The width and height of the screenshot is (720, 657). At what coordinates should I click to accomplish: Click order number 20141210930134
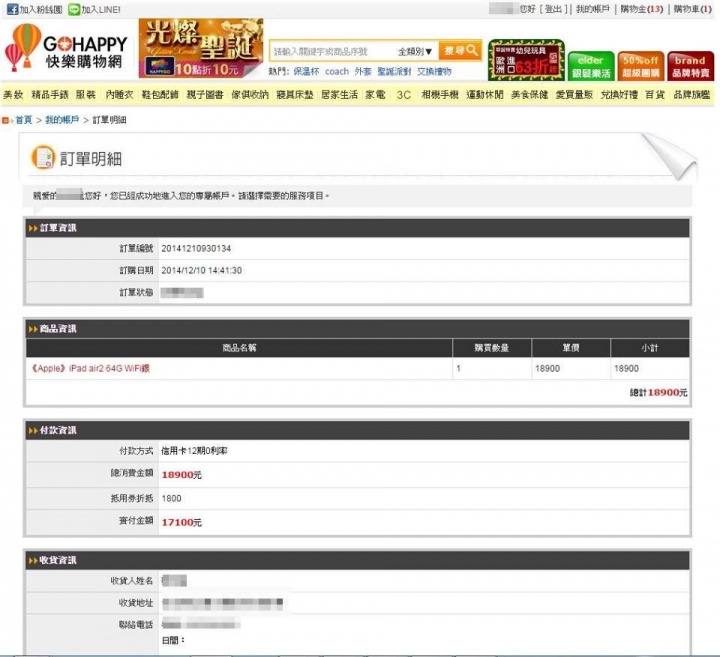pos(196,249)
